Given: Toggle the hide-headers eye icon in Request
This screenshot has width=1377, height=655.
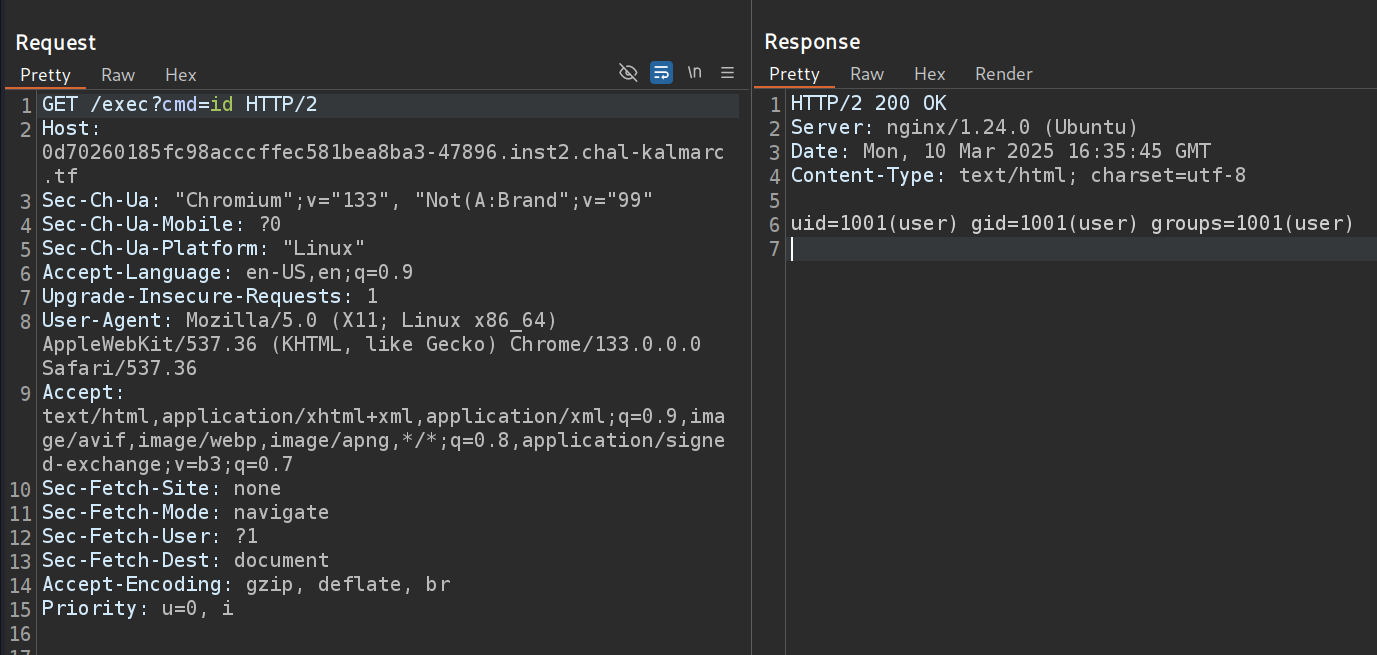Looking at the screenshot, I should click(x=628, y=72).
